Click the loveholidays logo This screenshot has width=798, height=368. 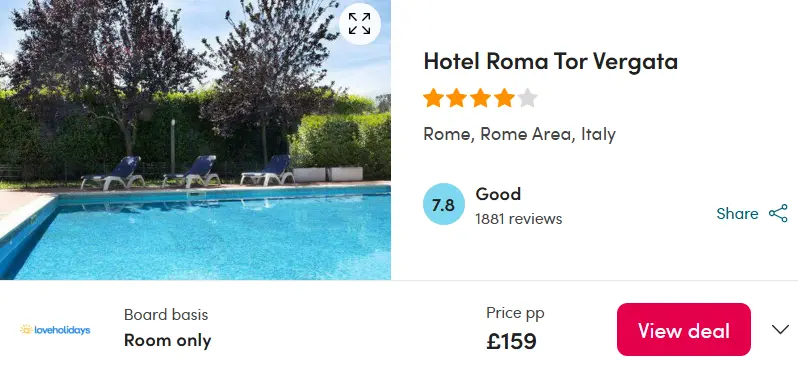(55, 330)
